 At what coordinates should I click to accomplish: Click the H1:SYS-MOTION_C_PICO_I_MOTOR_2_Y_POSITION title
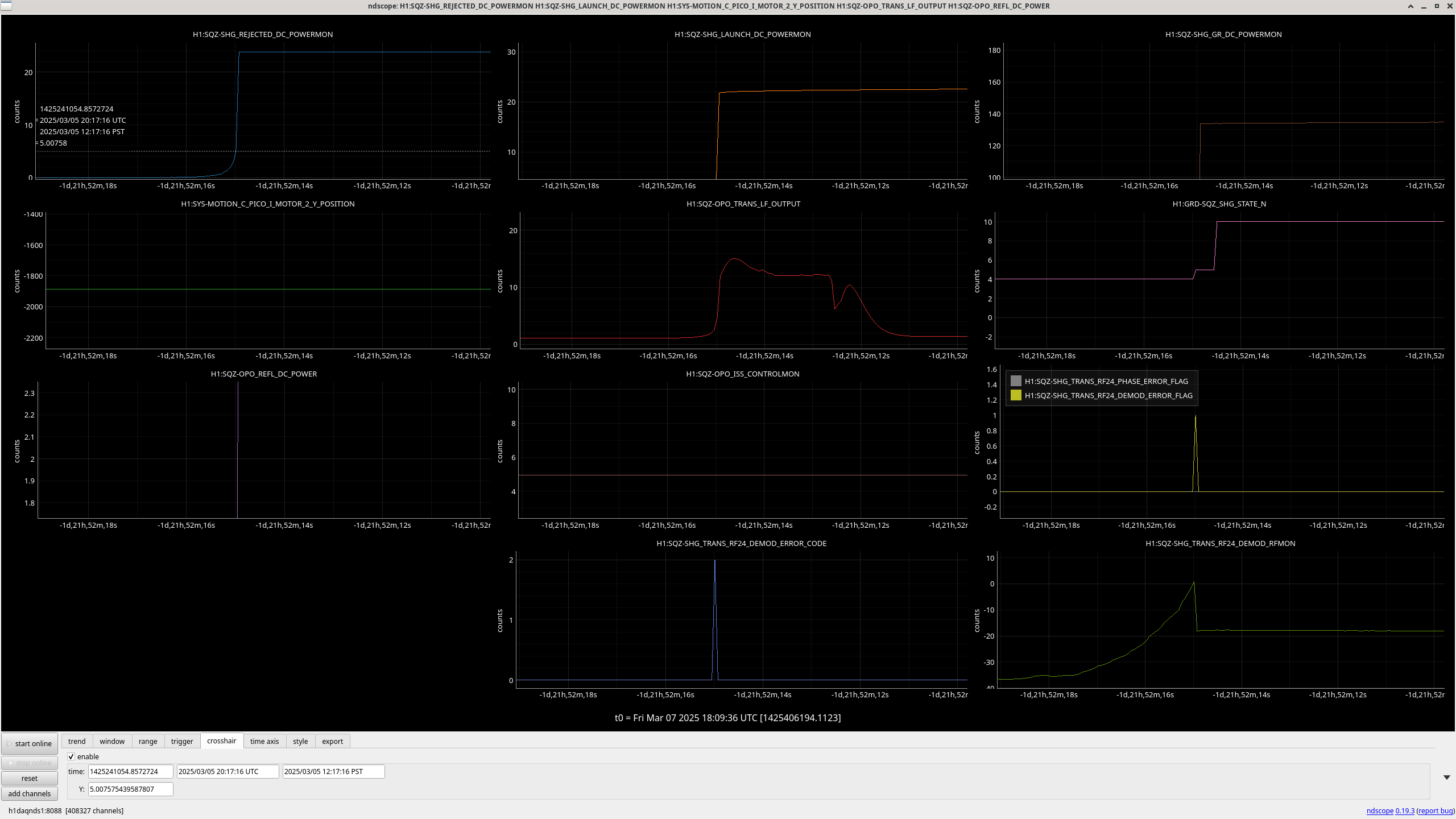pyautogui.click(x=268, y=204)
